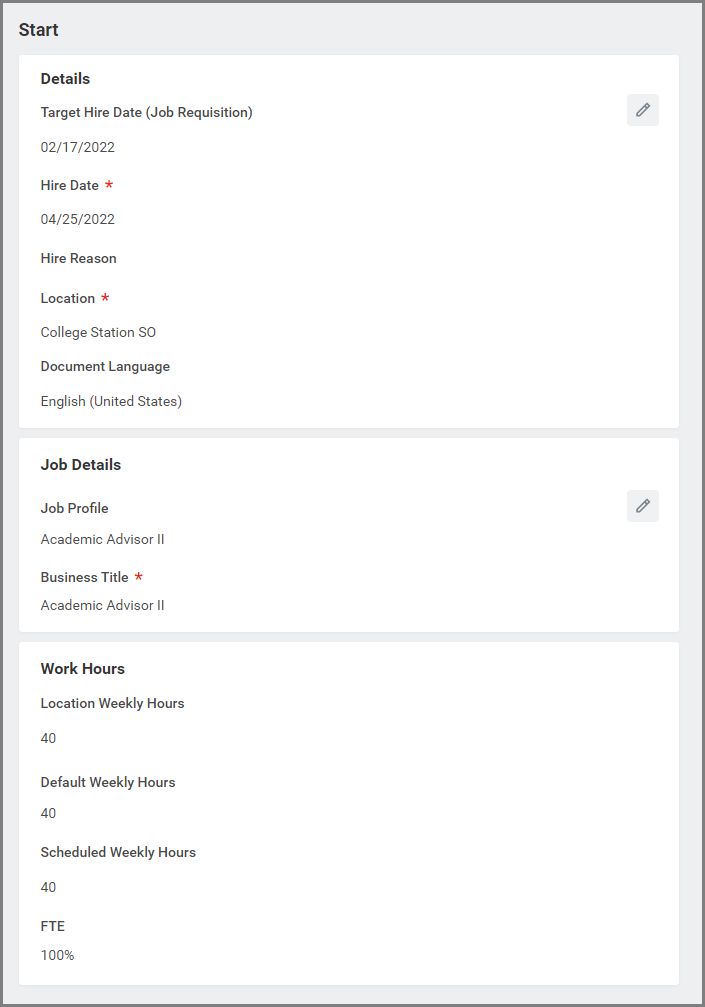Click the Default Weekly Hours value 40

48,814
